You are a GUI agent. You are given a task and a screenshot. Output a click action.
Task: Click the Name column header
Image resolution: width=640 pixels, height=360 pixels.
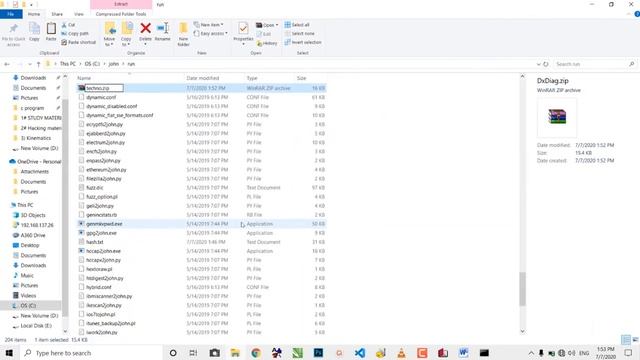pos(84,78)
